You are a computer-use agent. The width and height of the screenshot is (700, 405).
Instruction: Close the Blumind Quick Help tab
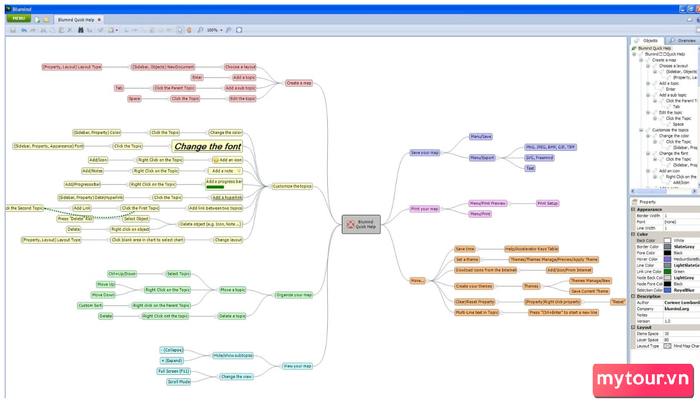[100, 20]
